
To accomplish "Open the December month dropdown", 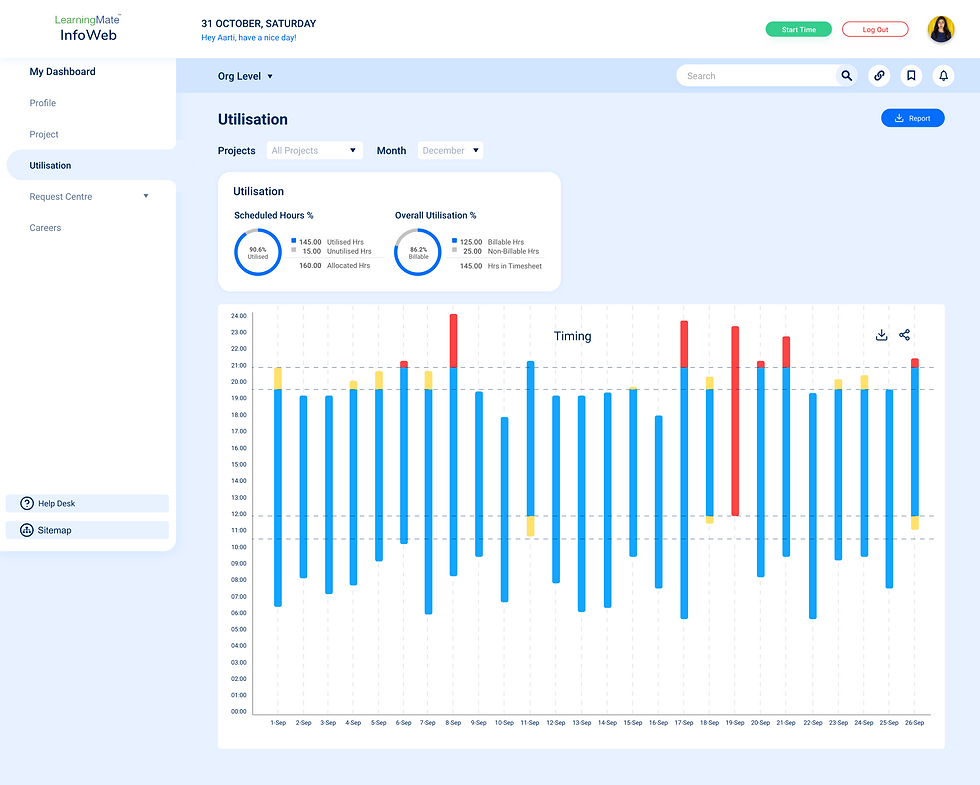I will [x=450, y=151].
